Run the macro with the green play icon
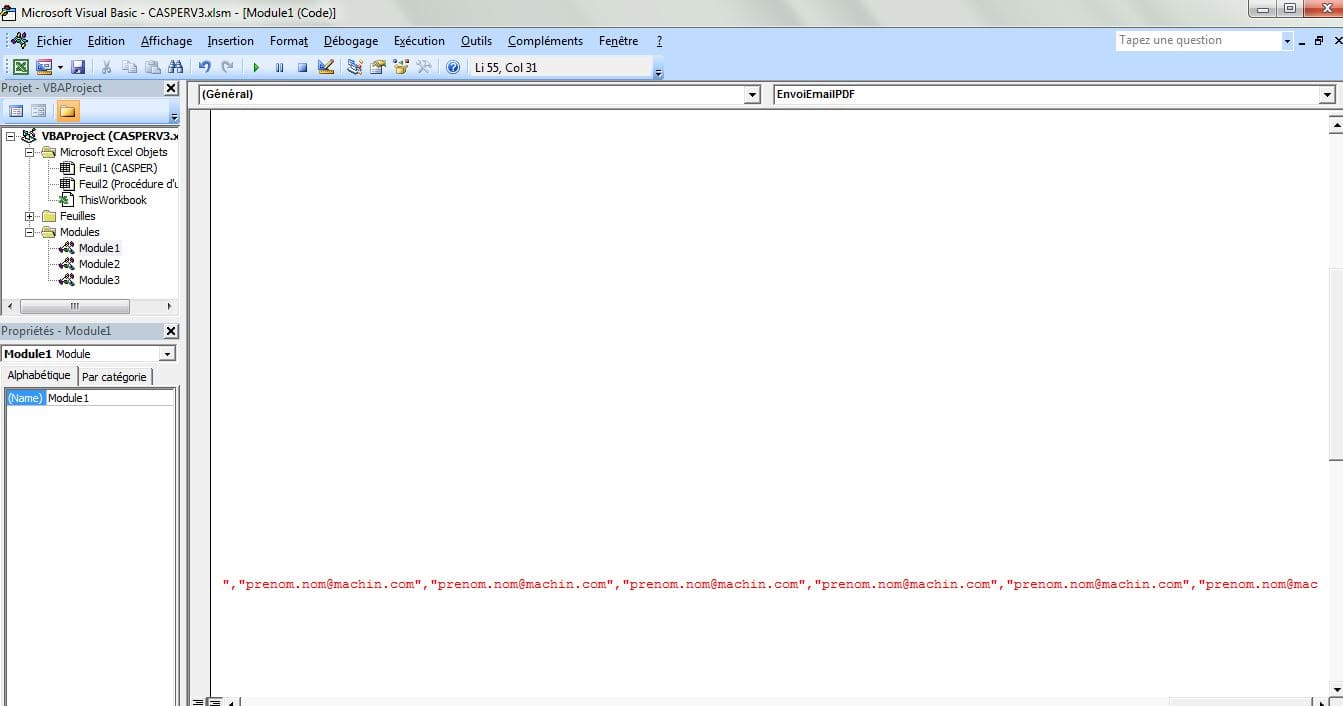Screen dimensions: 1343x706 (256, 67)
